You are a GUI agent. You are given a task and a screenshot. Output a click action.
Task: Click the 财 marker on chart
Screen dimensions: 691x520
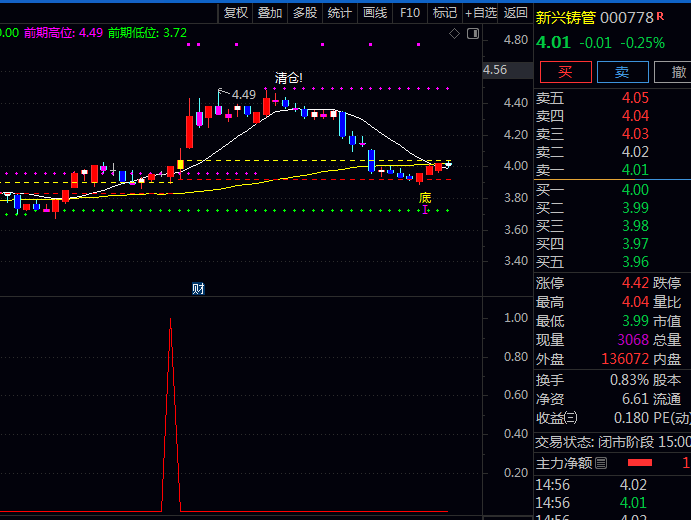point(198,289)
